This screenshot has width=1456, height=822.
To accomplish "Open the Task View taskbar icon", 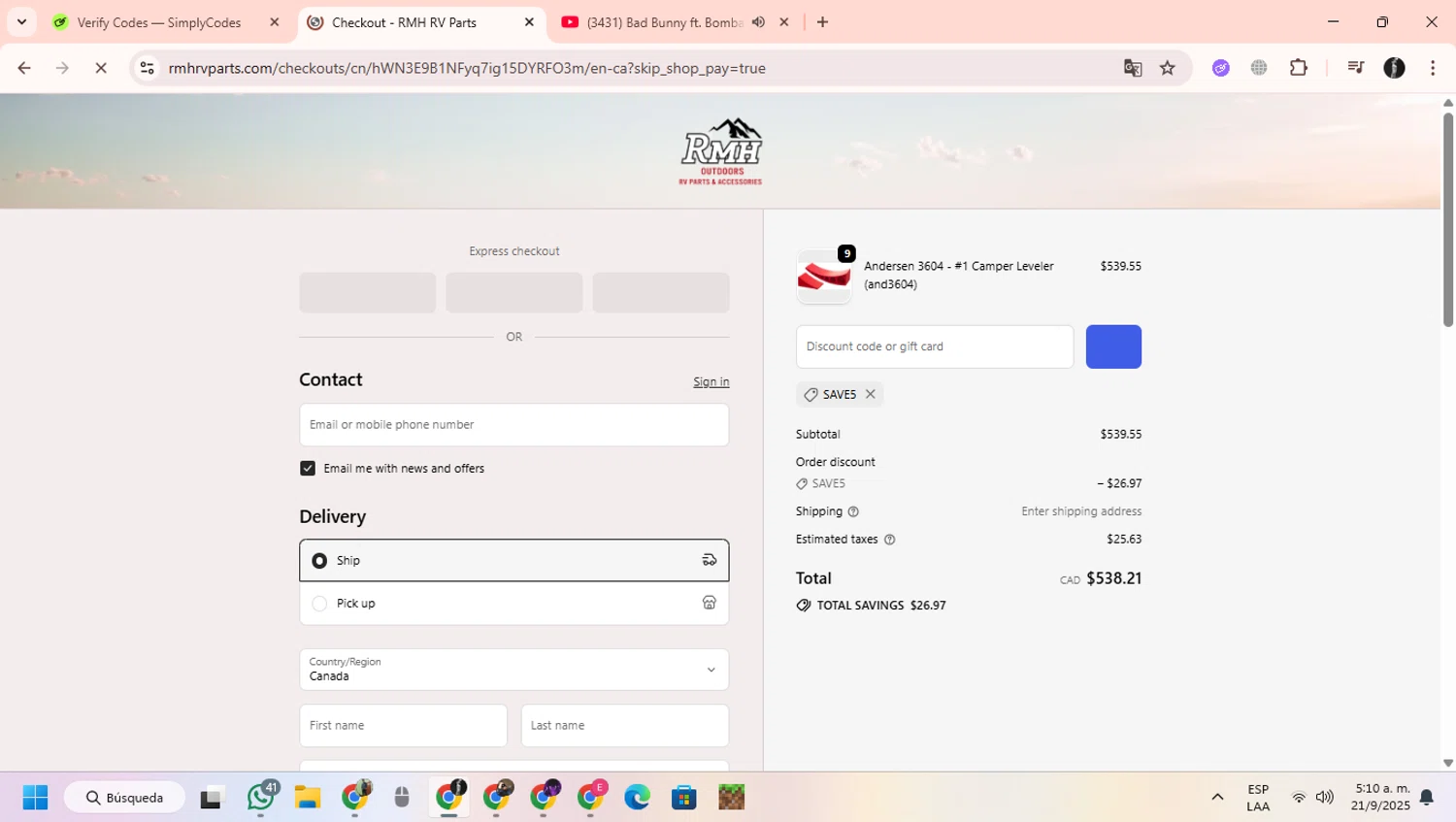I will 212,798.
